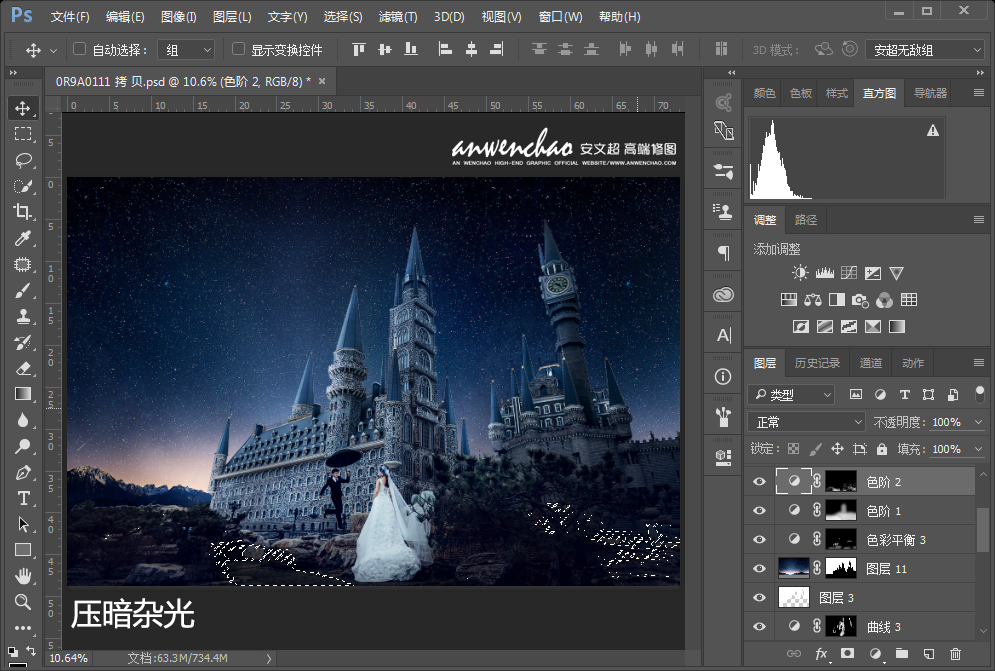Select the Pen tool

point(23,472)
